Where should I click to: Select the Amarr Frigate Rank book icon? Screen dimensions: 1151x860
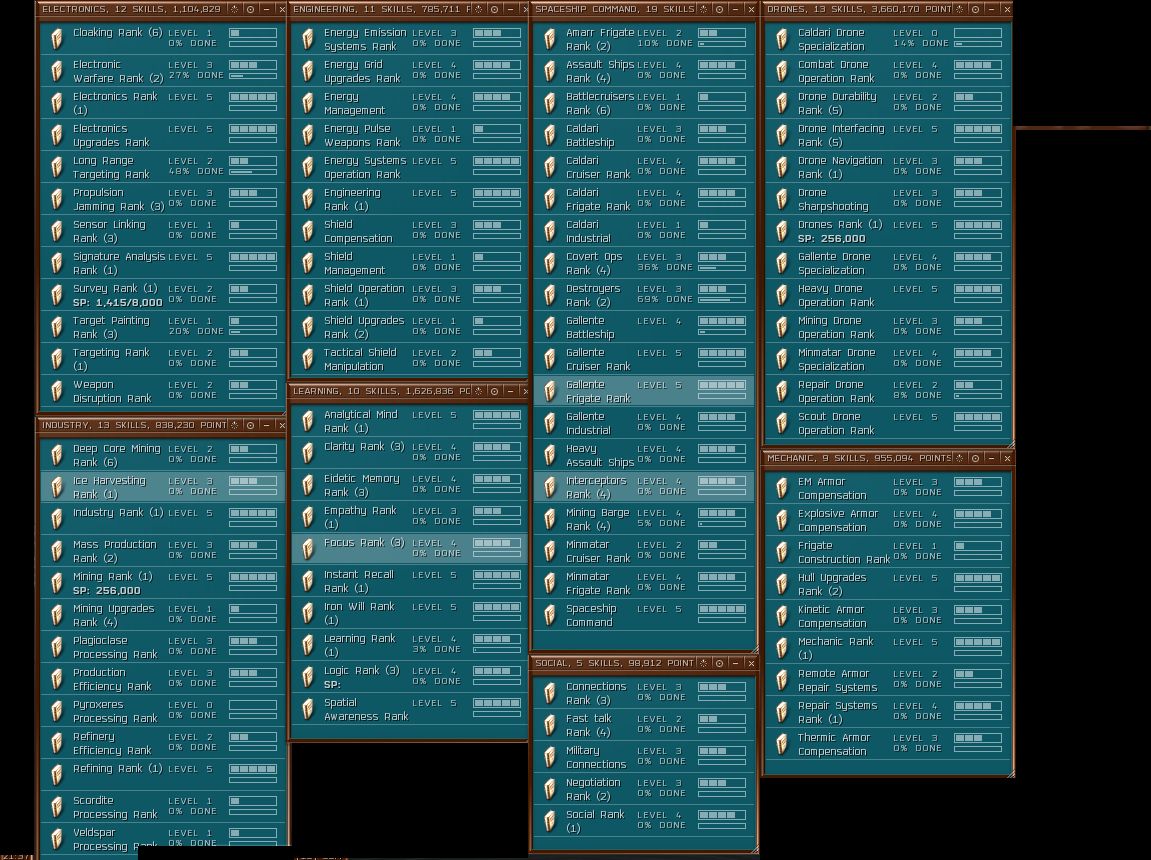click(551, 39)
